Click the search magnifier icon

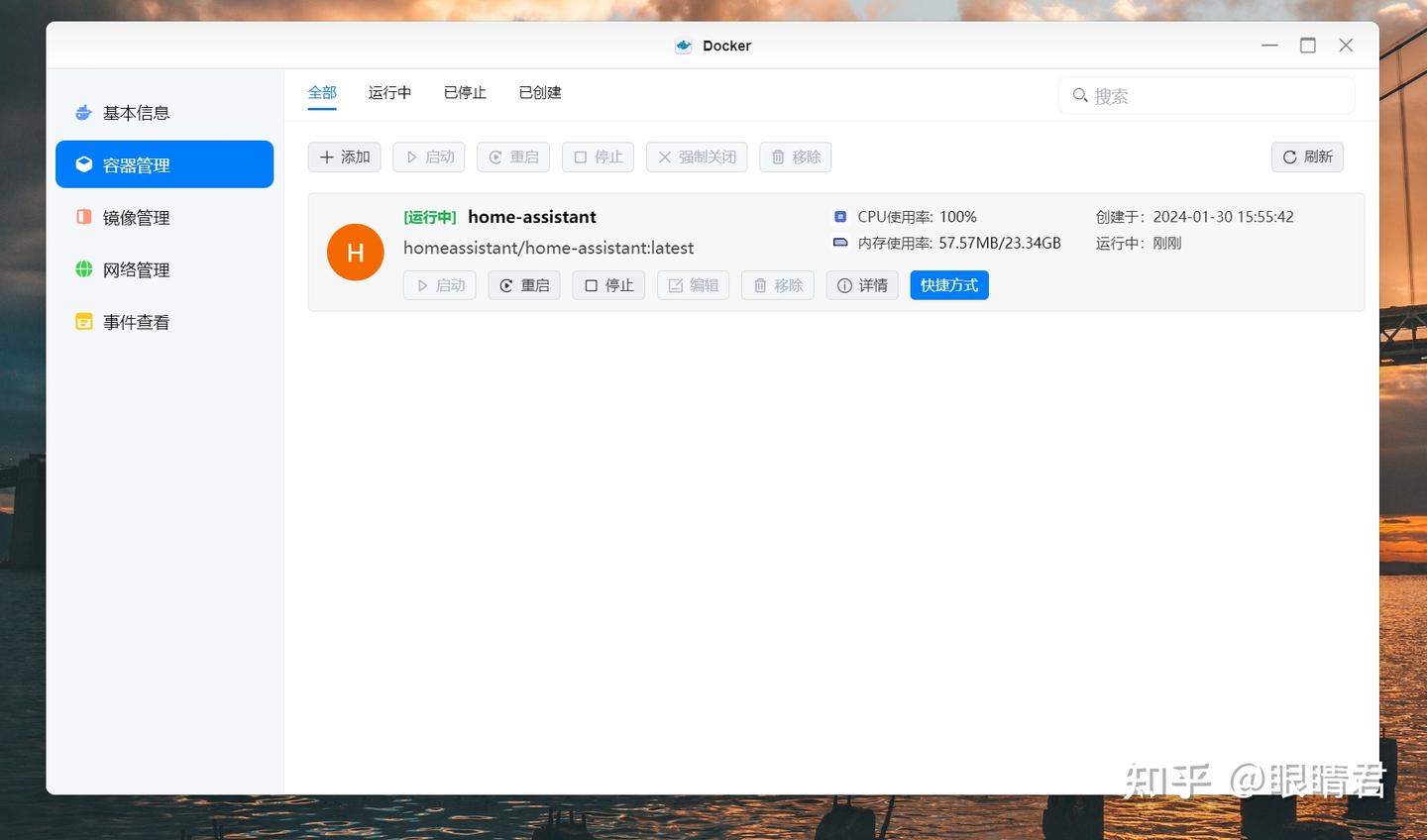pos(1080,95)
